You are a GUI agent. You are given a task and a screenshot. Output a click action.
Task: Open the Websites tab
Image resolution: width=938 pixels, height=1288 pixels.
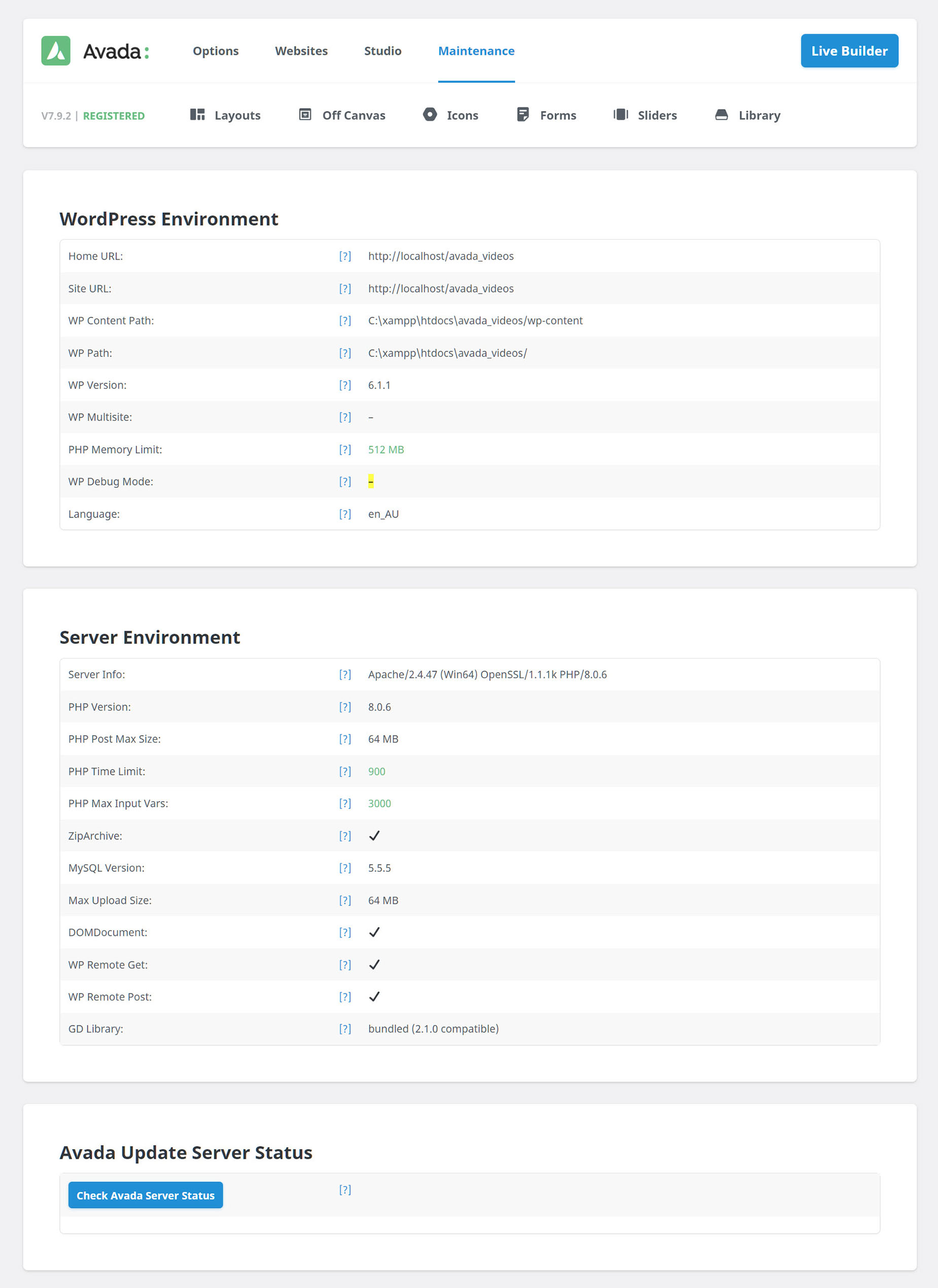point(301,51)
